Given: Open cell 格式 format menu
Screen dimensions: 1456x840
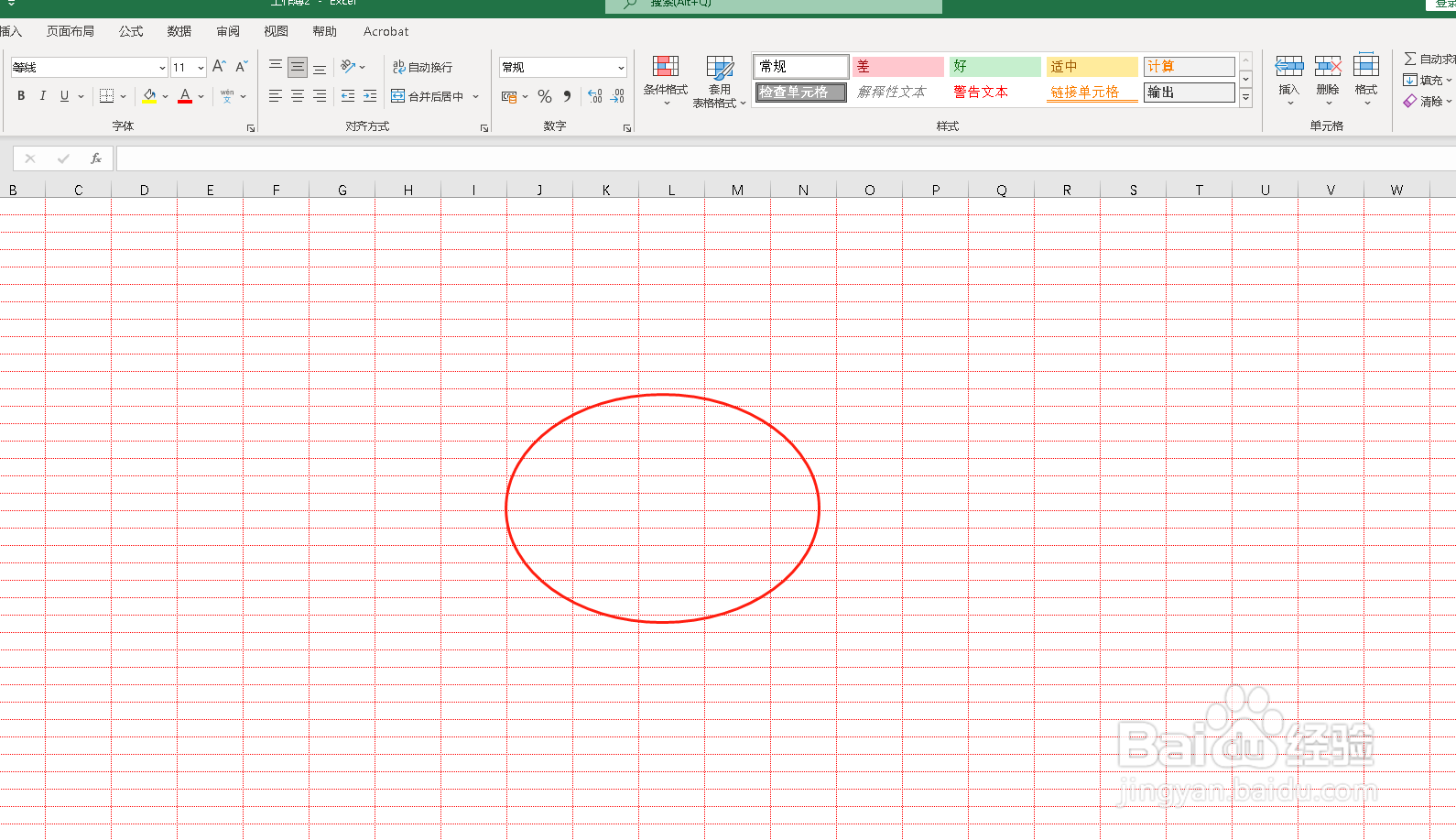Looking at the screenshot, I should pos(1366,79).
